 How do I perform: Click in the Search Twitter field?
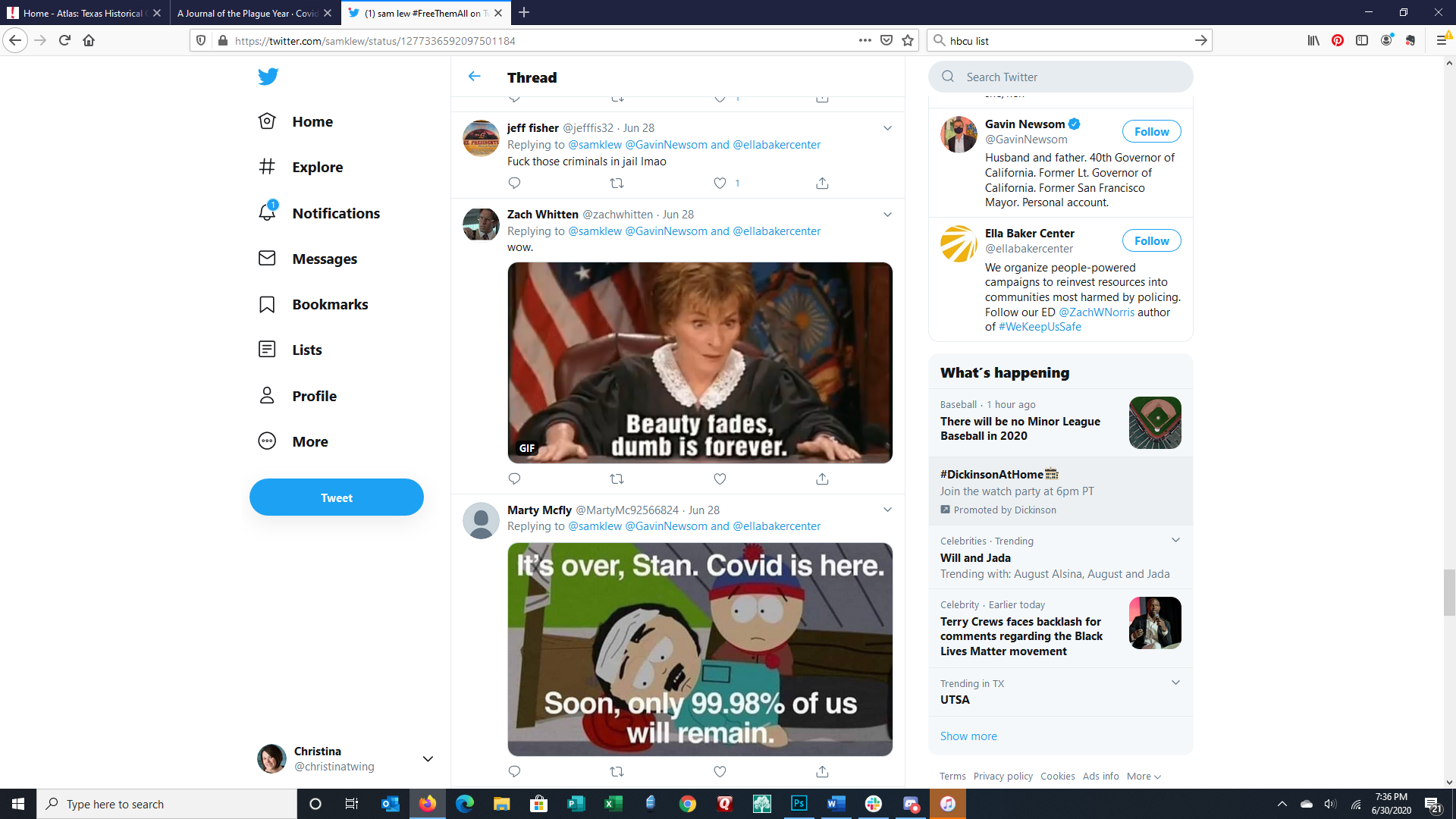pos(1062,77)
